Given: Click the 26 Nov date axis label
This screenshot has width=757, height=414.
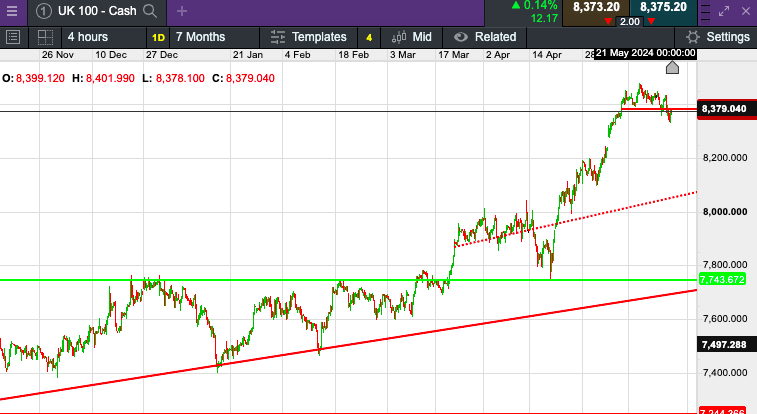Looking at the screenshot, I should (x=57, y=55).
